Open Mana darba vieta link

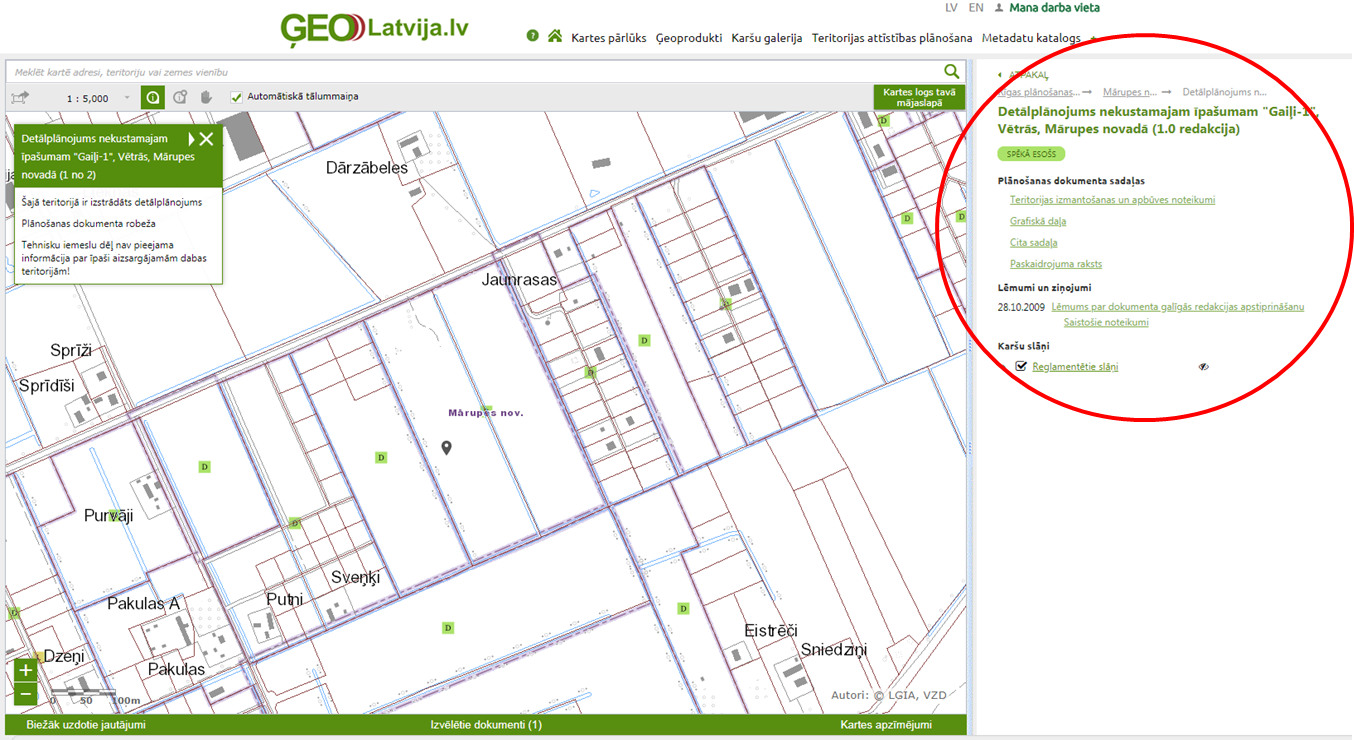pos(1055,8)
